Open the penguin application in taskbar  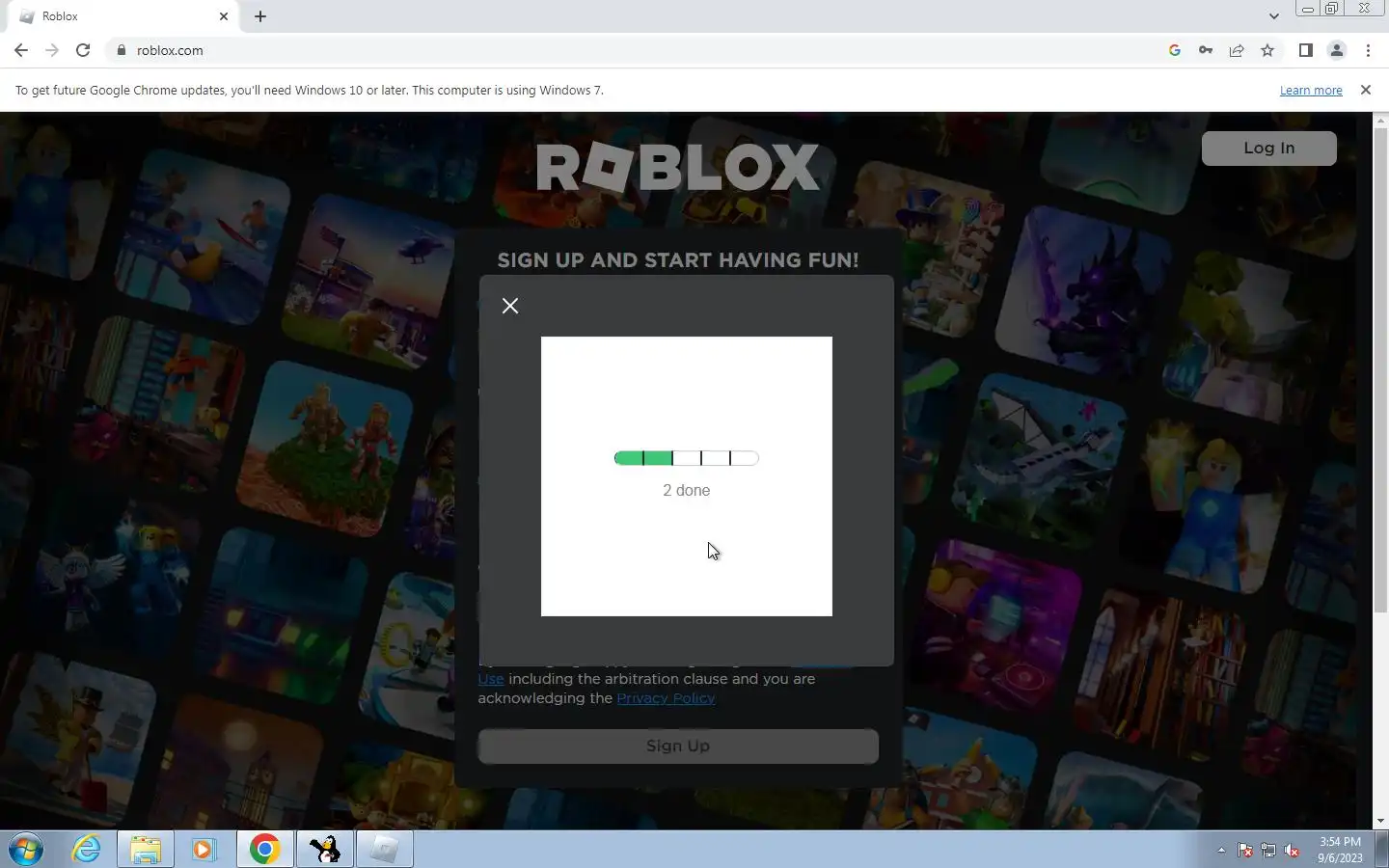click(324, 850)
